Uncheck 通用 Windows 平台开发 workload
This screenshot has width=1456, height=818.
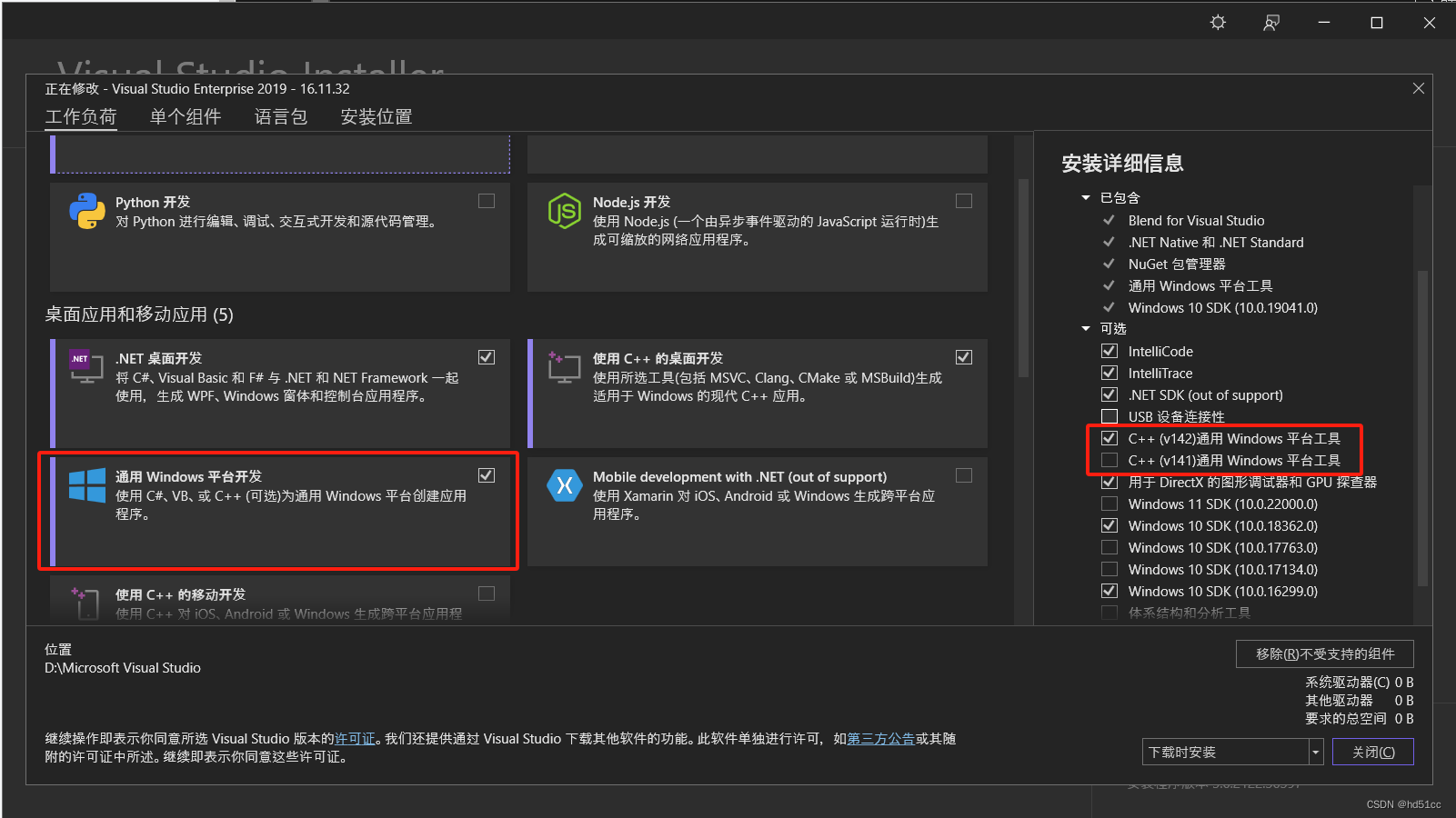click(487, 475)
